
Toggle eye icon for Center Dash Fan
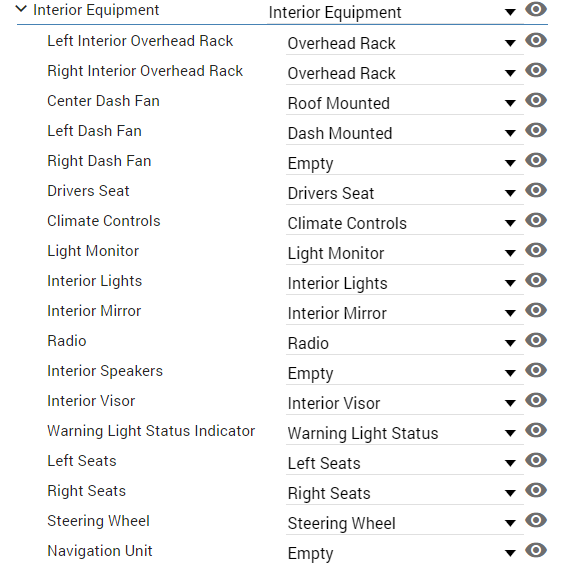536,100
